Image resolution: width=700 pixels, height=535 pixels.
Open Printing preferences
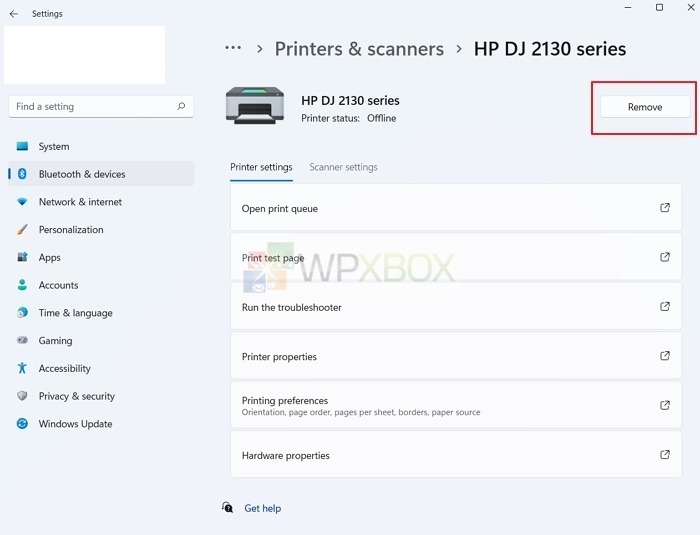(456, 405)
